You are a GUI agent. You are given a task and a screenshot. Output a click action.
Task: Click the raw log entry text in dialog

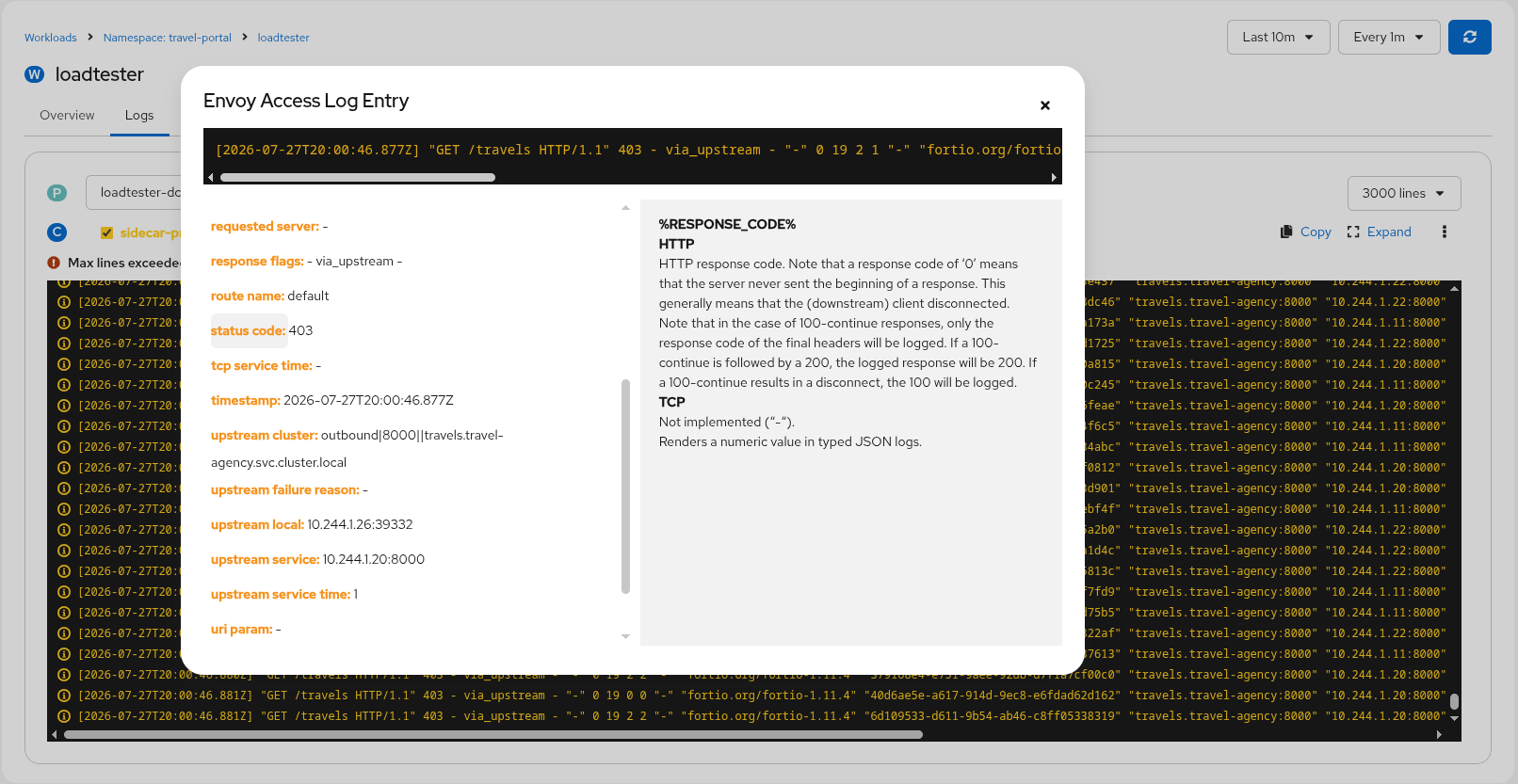tap(638, 150)
